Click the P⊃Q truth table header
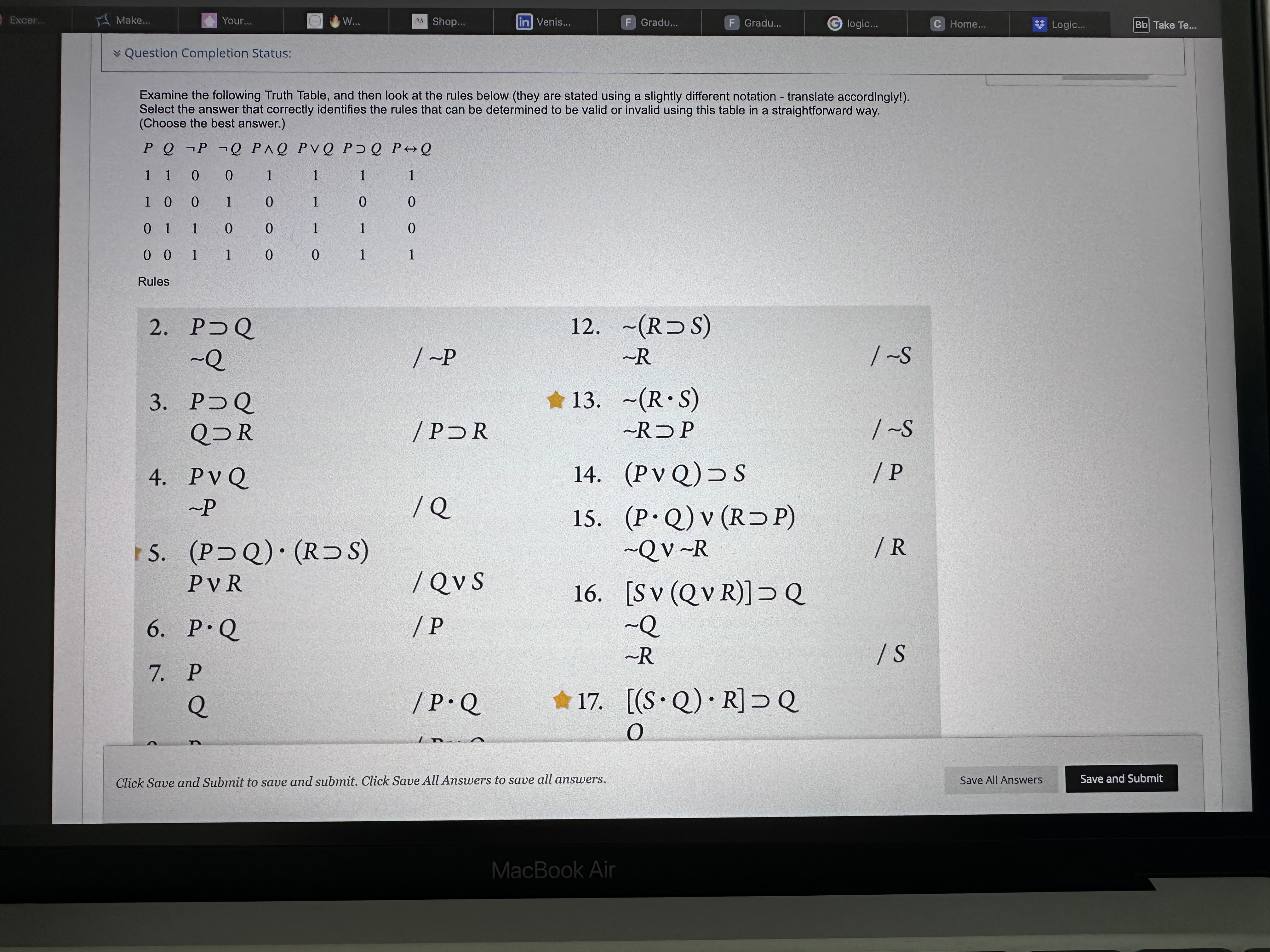Image resolution: width=1270 pixels, height=952 pixels. (362, 149)
